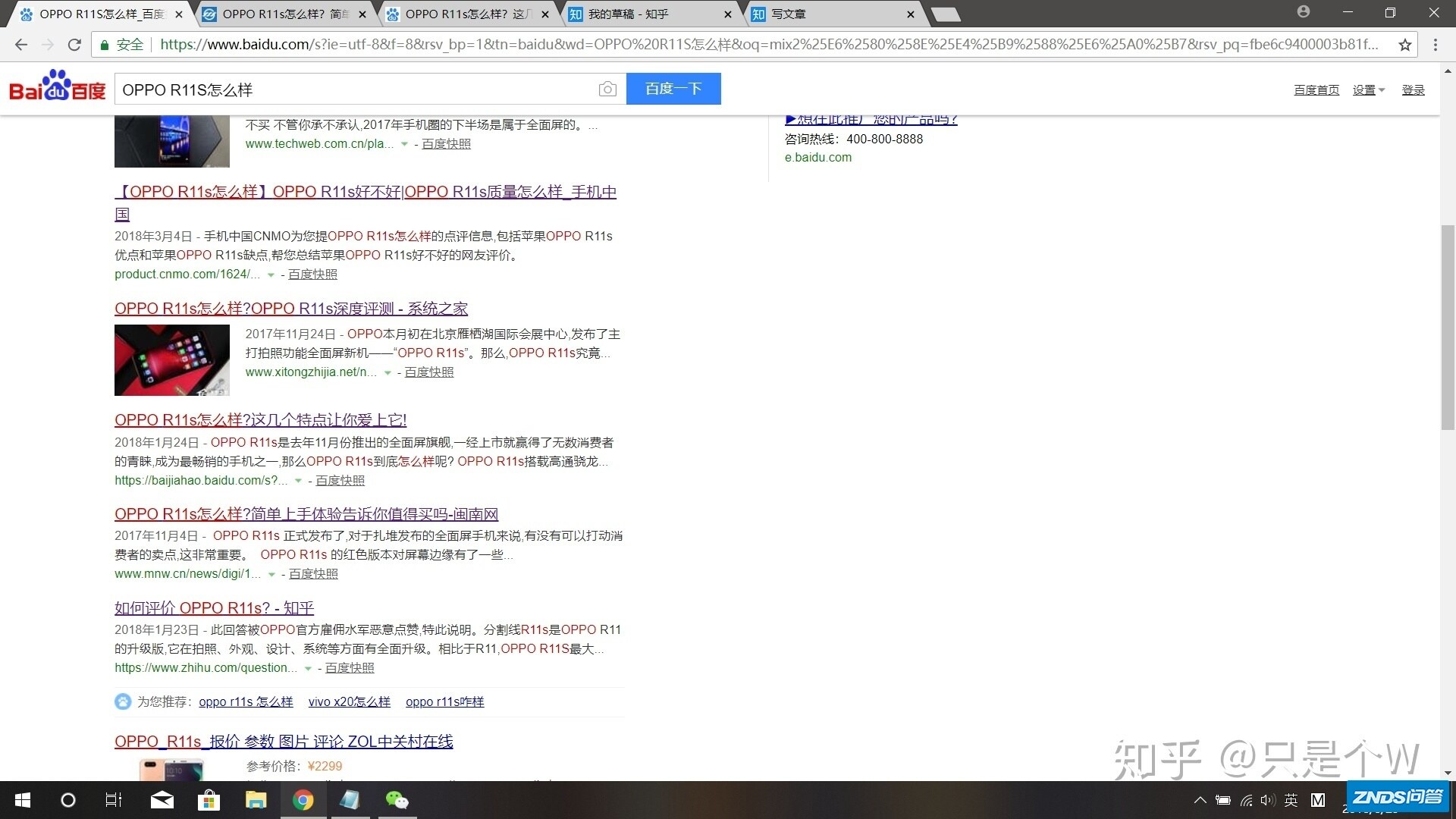The image size is (1456, 819).
Task: Click the M input method tray icon
Action: click(1318, 800)
